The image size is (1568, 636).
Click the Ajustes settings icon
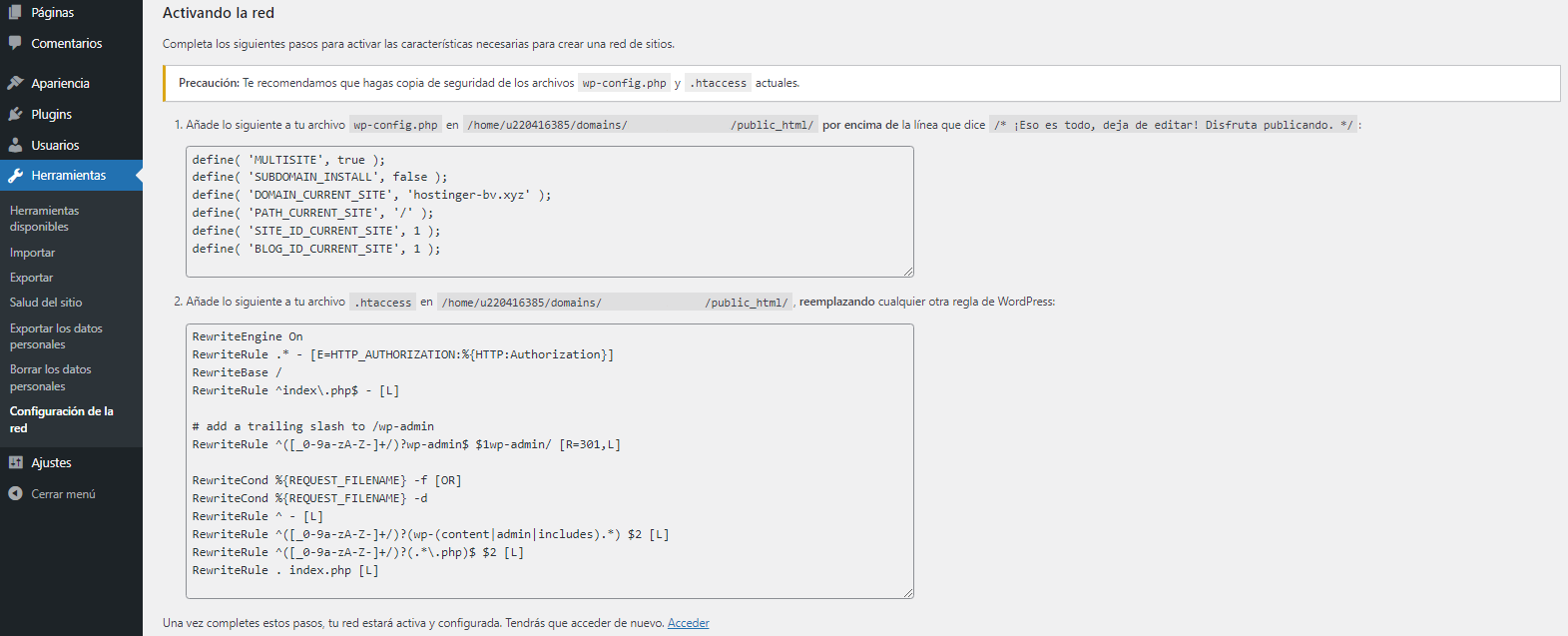pyautogui.click(x=15, y=462)
